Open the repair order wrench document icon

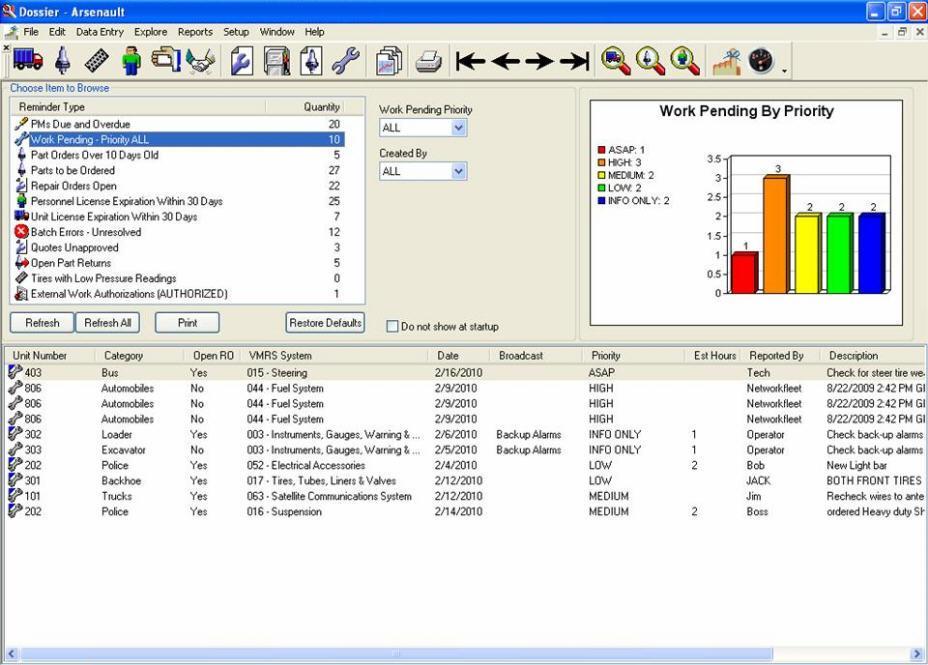[241, 61]
